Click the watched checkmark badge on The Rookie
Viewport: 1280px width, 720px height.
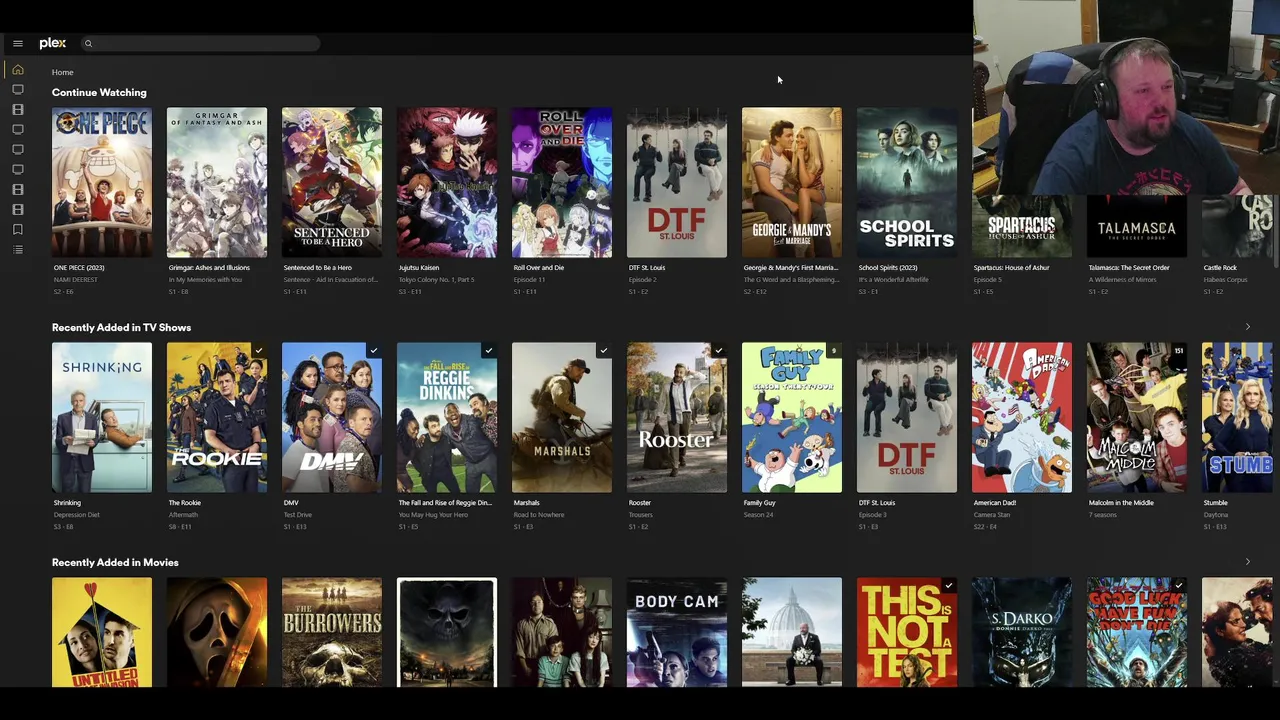click(x=258, y=351)
